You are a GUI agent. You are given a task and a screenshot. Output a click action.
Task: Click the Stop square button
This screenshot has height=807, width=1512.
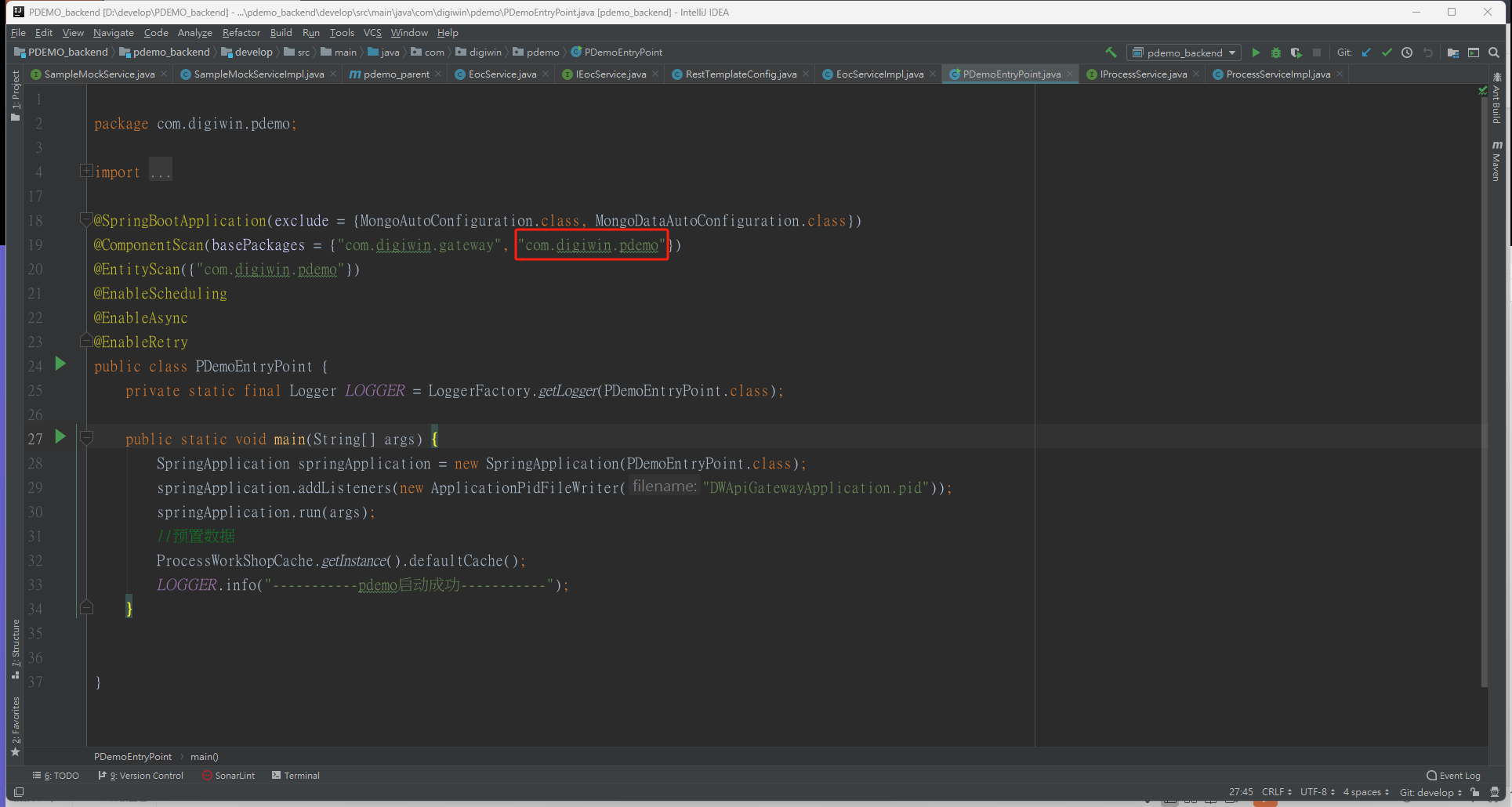[1317, 52]
